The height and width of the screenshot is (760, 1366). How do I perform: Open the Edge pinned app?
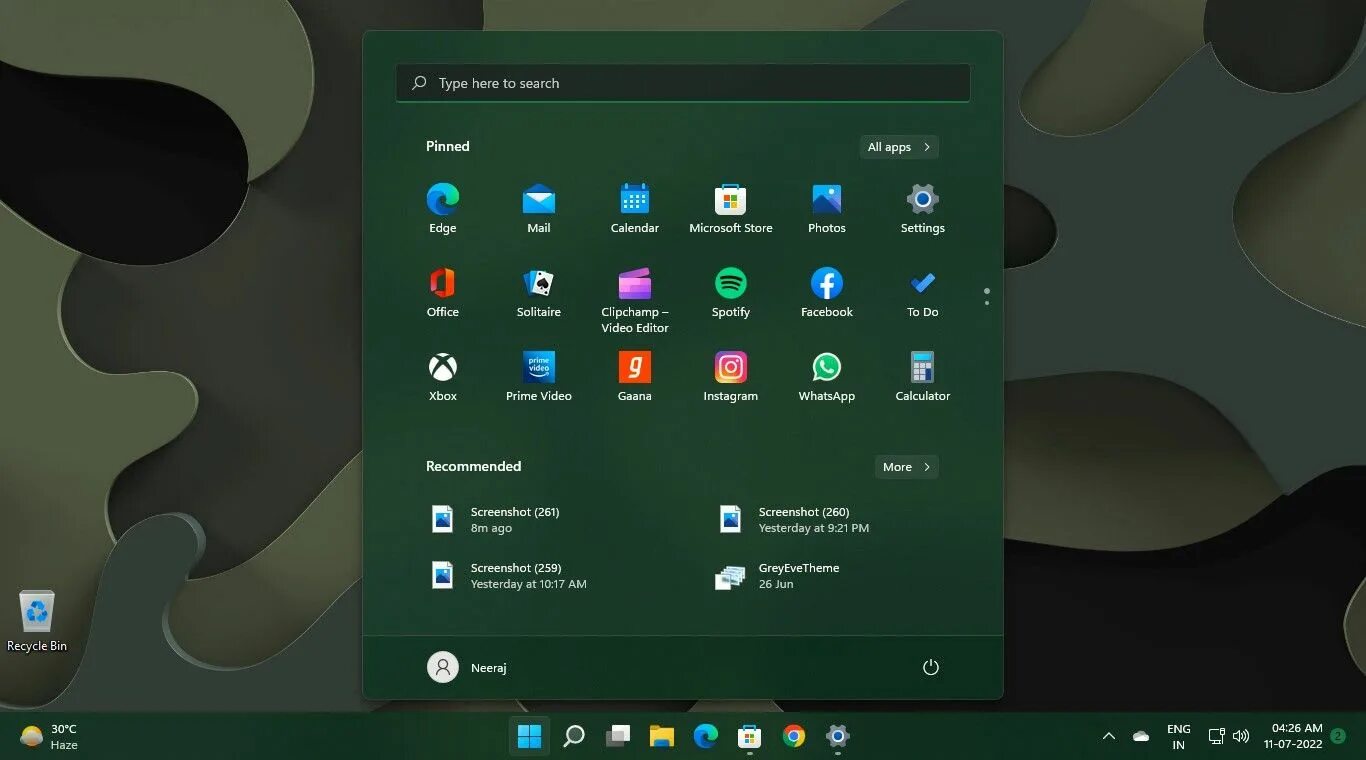443,208
